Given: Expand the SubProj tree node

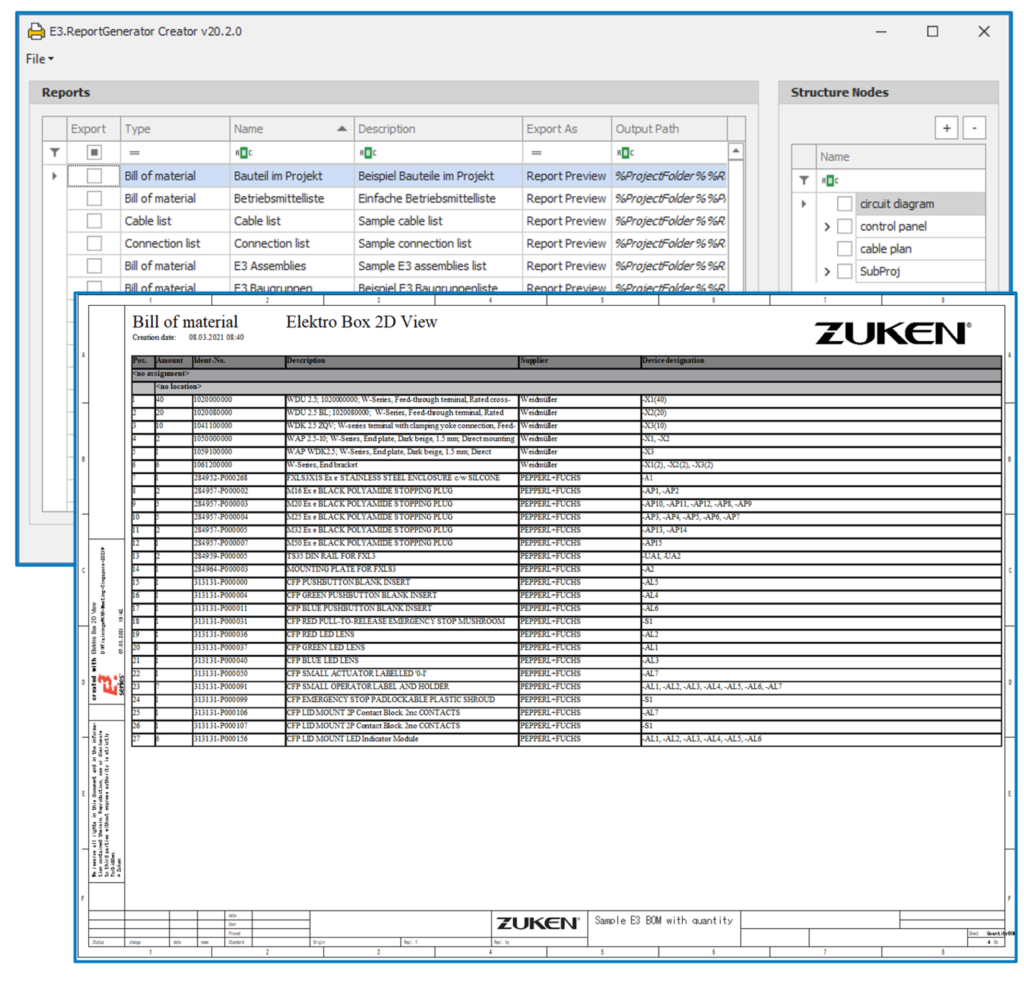Looking at the screenshot, I should pos(827,271).
